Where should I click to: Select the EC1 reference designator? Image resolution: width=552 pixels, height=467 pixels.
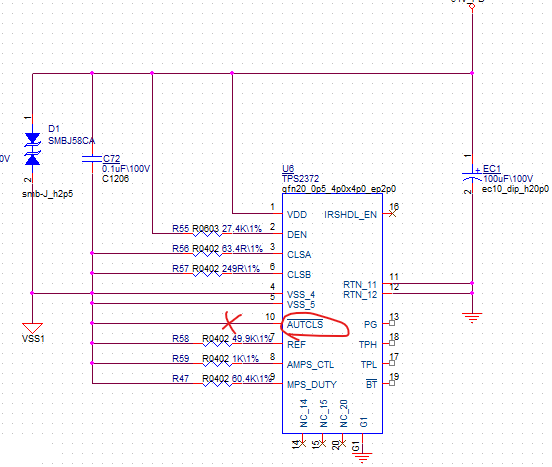coord(492,169)
